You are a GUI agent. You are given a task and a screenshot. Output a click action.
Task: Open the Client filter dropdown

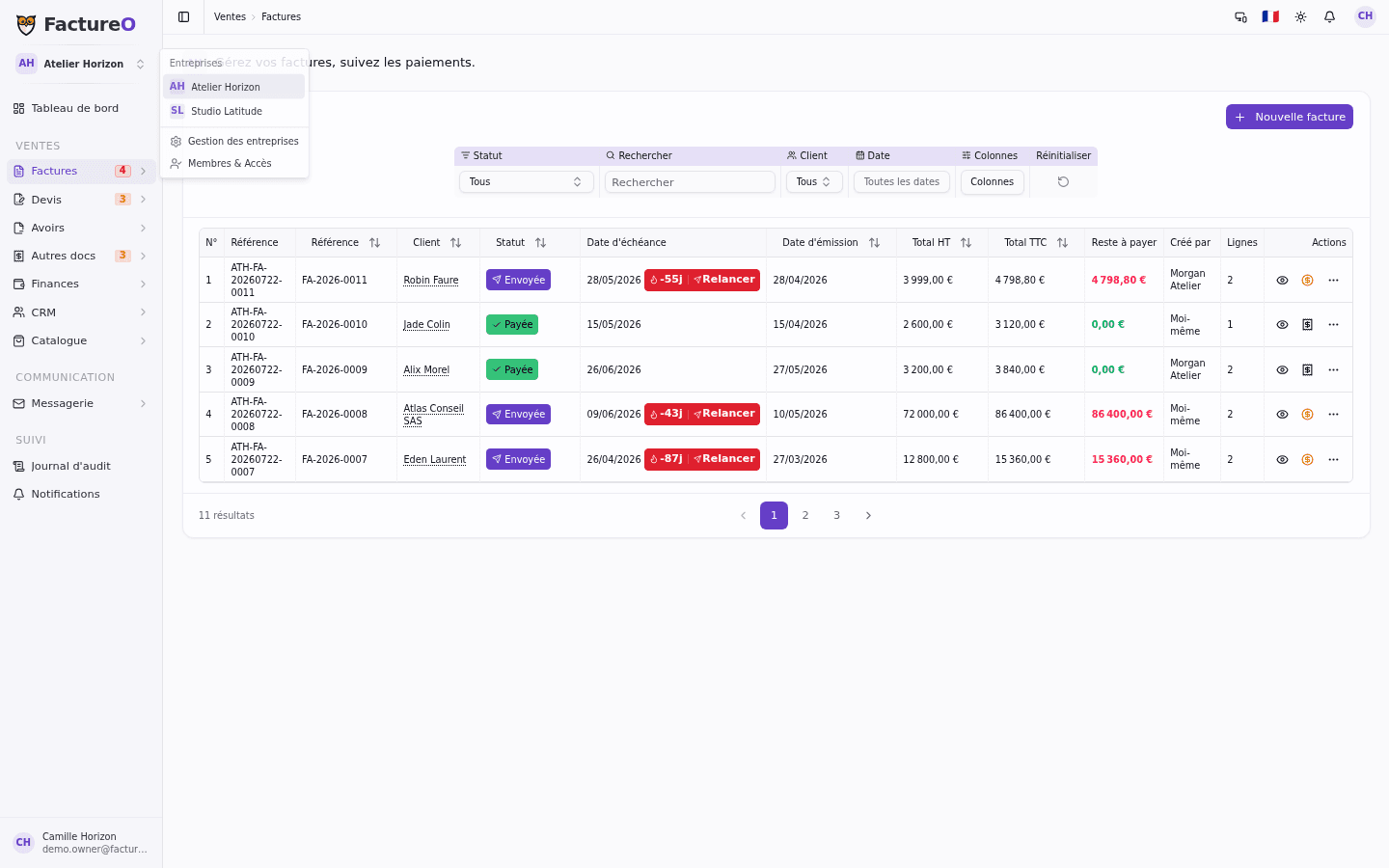coord(814,181)
